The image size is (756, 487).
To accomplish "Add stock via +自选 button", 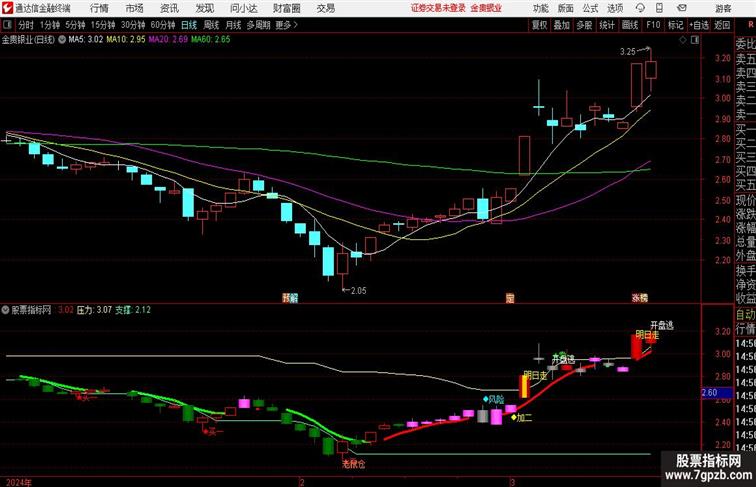I will (699, 25).
